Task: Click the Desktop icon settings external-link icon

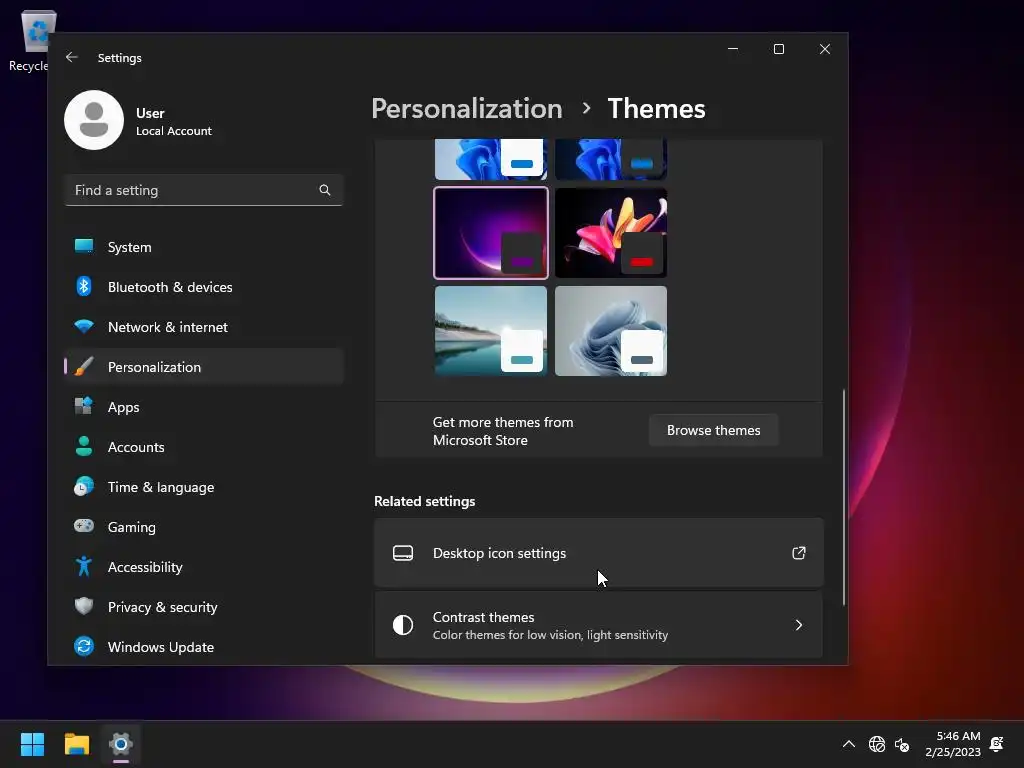Action: (x=799, y=553)
